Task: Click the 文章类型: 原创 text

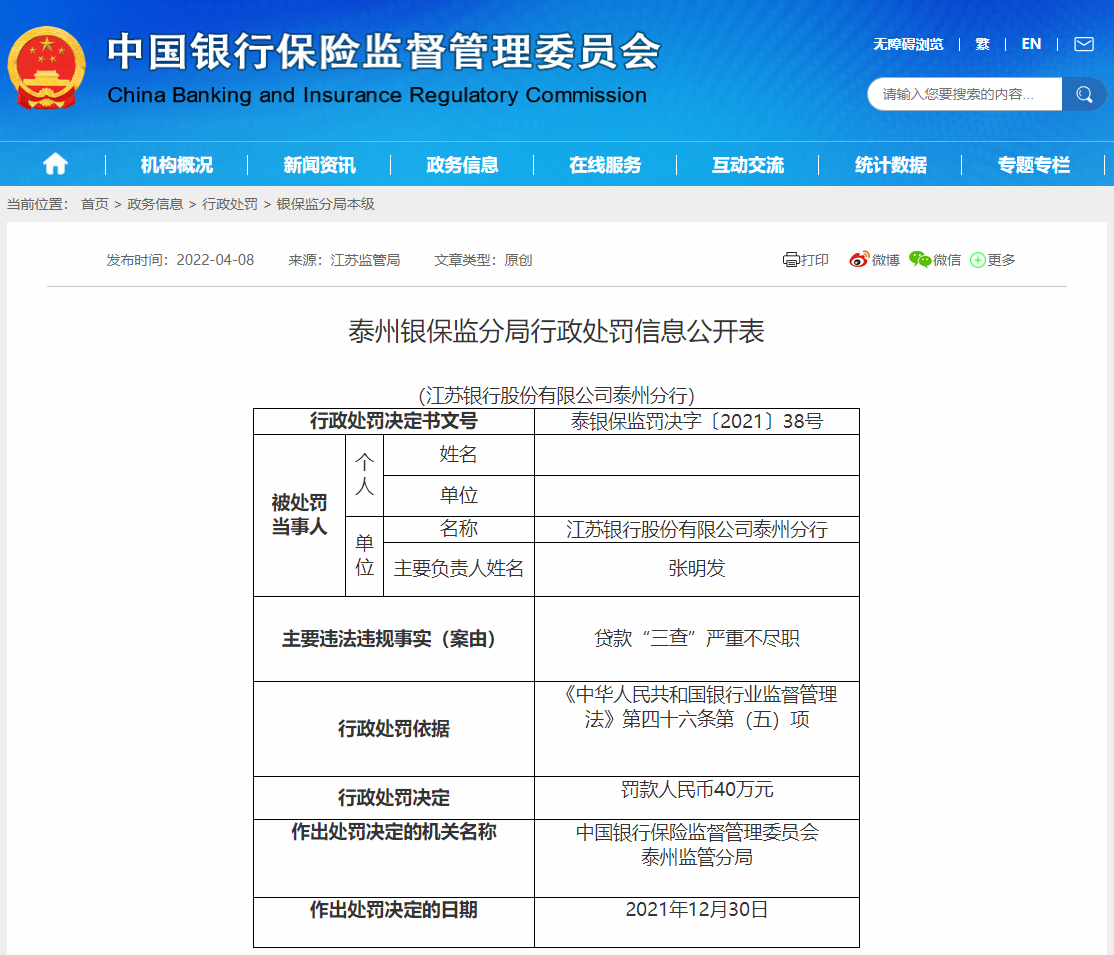Action: click(x=483, y=260)
